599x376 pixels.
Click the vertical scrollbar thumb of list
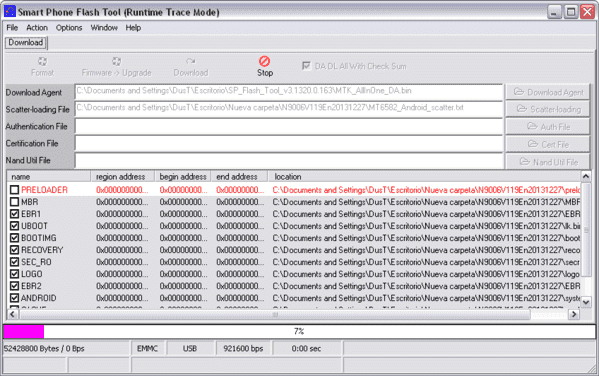coord(586,229)
